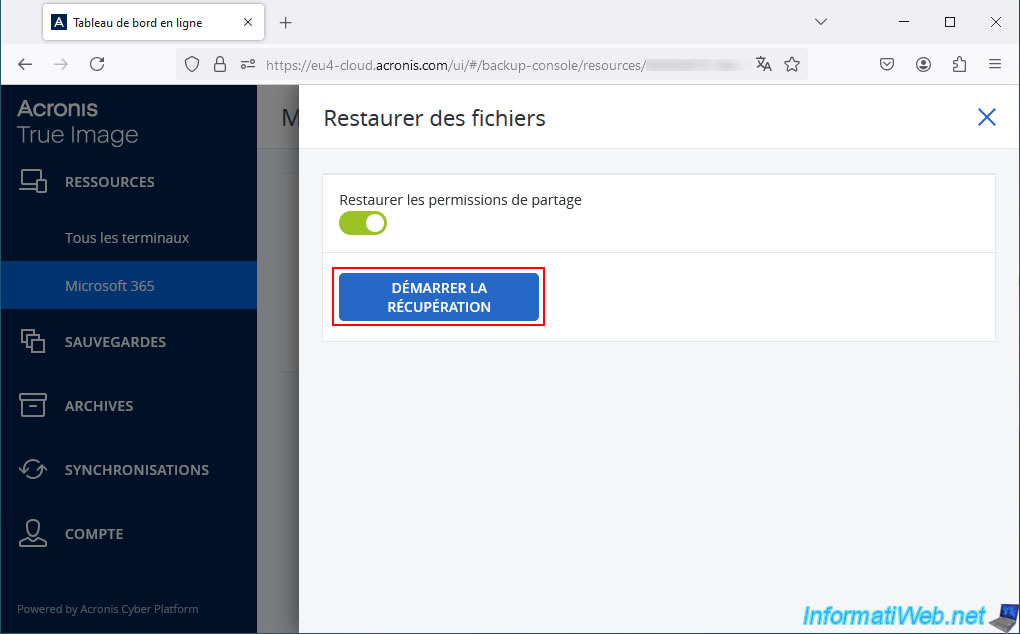Open the Pocket save icon

coord(887,64)
